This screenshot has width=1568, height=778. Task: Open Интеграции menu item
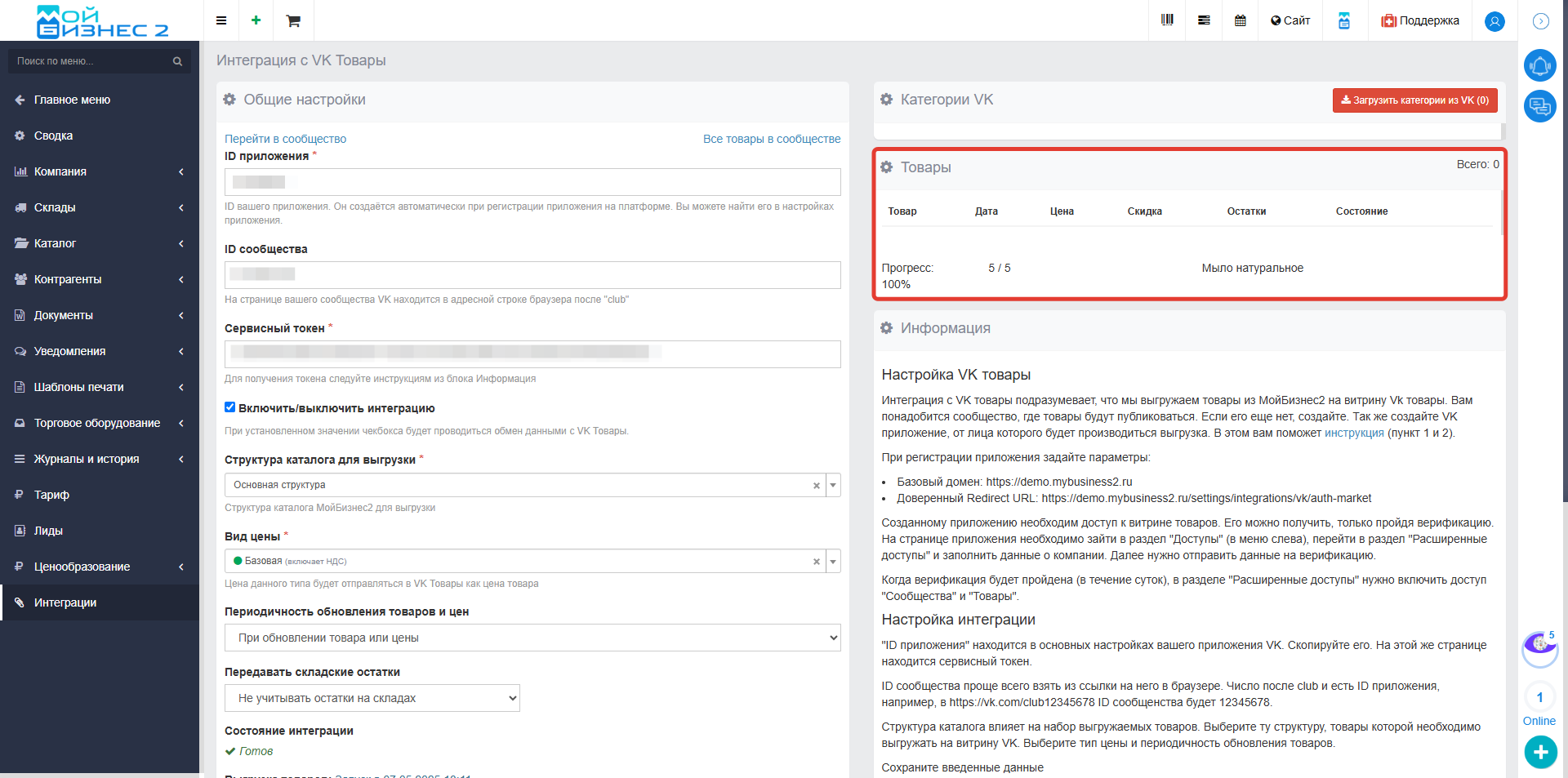(100, 602)
